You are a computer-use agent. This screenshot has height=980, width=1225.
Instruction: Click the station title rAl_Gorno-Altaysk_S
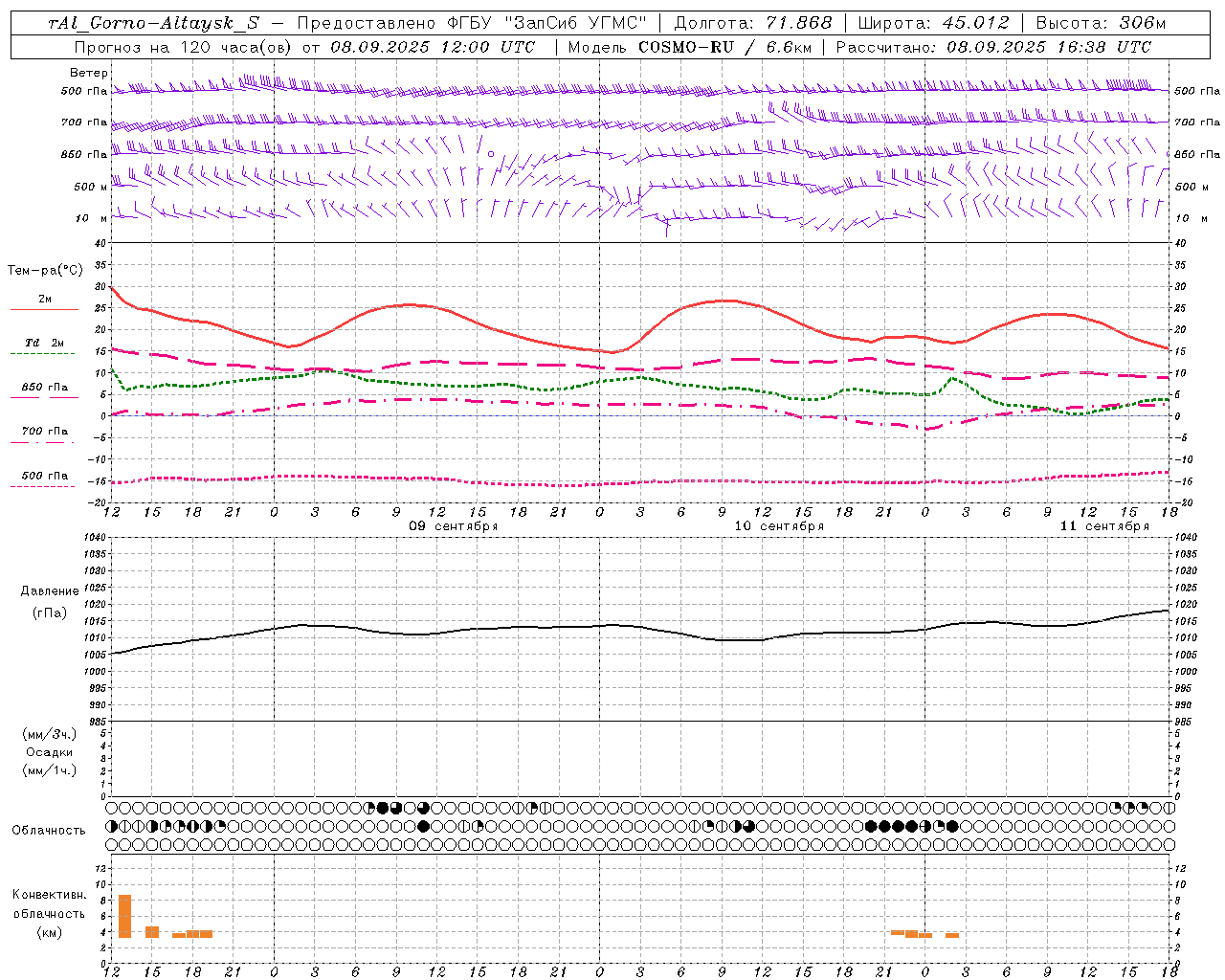click(x=154, y=23)
